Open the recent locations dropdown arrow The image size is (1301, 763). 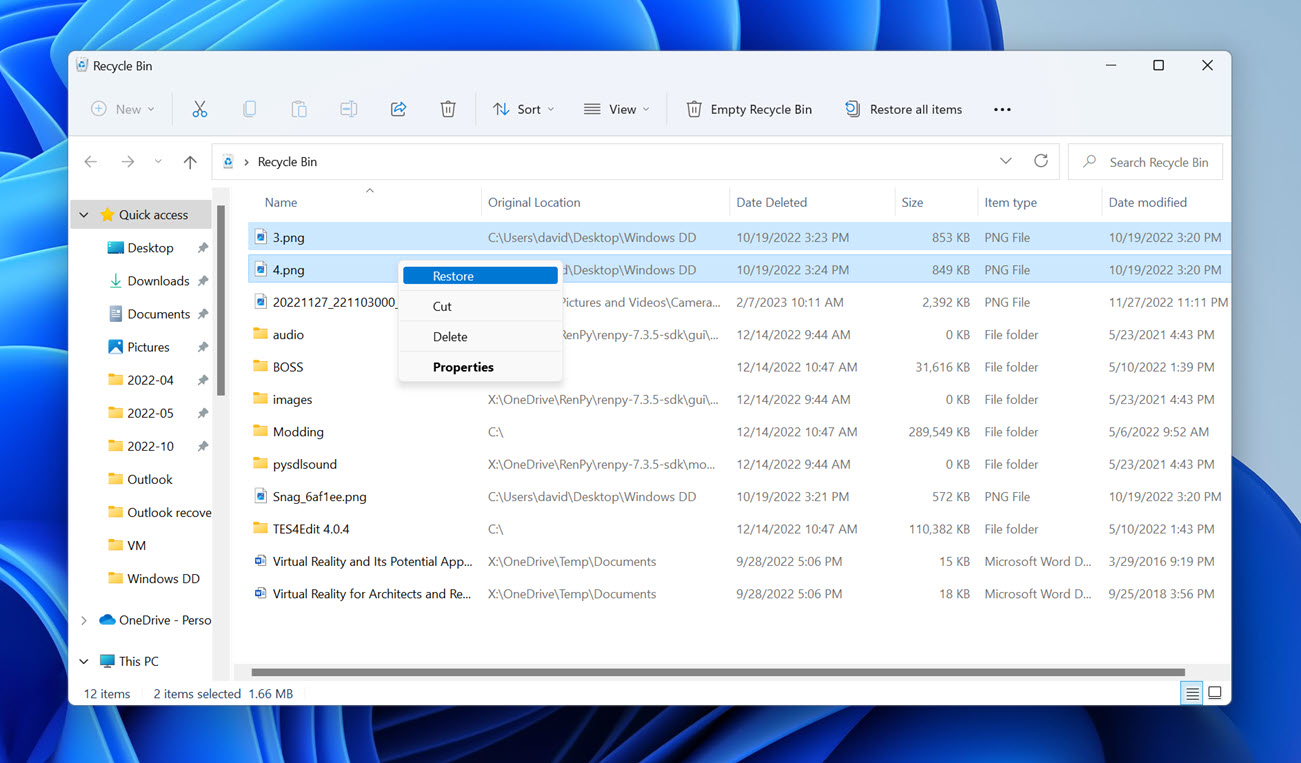point(158,161)
